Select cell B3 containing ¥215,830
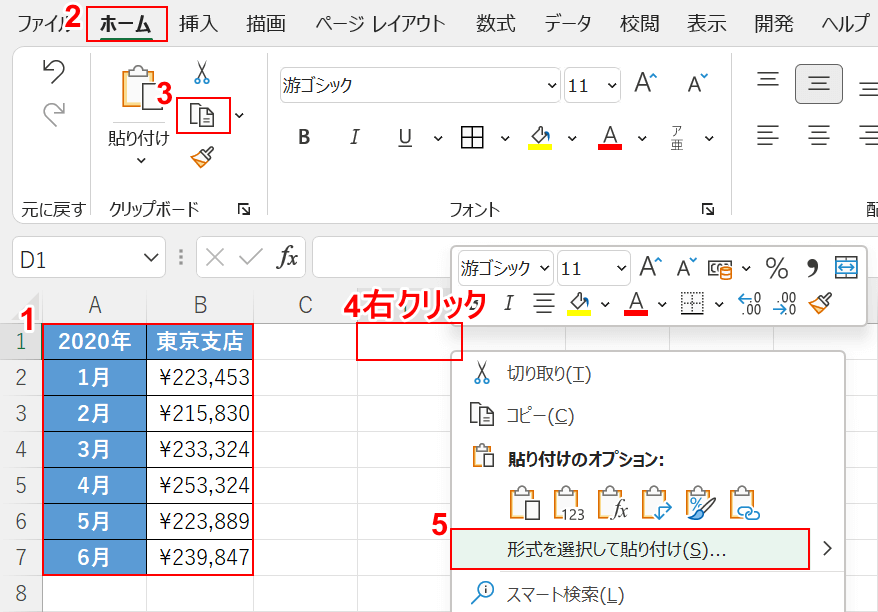The height and width of the screenshot is (612, 878). pos(199,413)
